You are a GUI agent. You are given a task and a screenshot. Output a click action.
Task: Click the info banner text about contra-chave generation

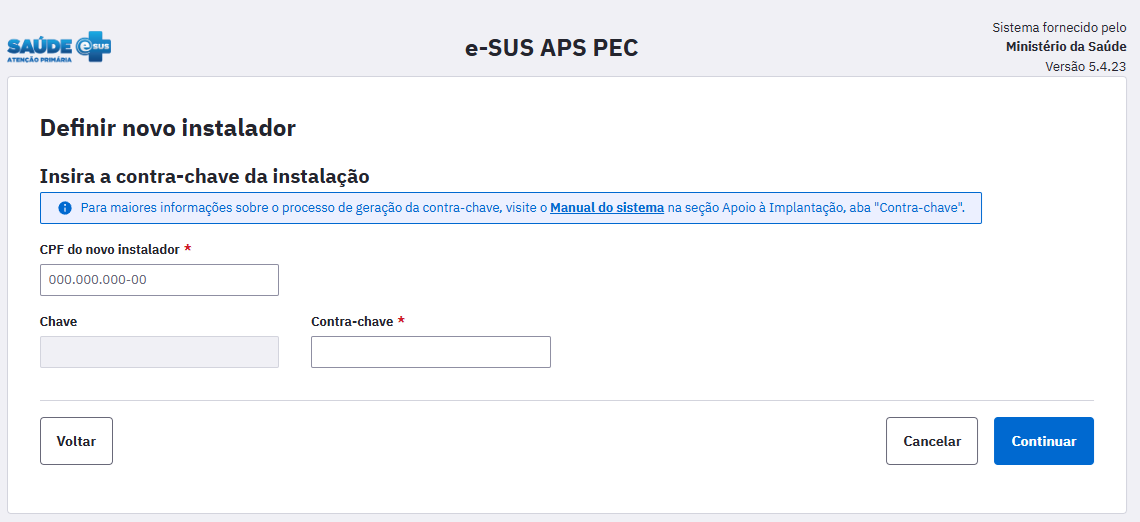312,208
